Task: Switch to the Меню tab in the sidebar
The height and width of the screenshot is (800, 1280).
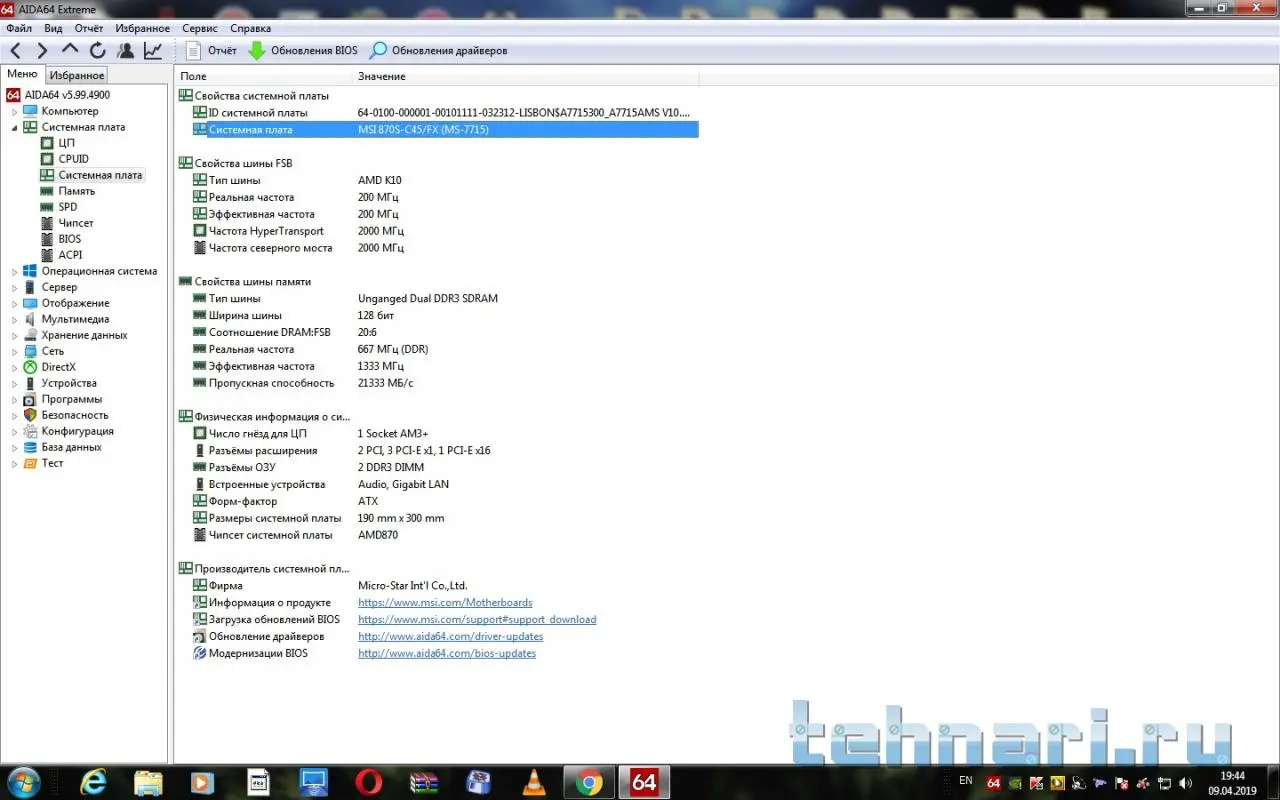Action: tap(22, 74)
